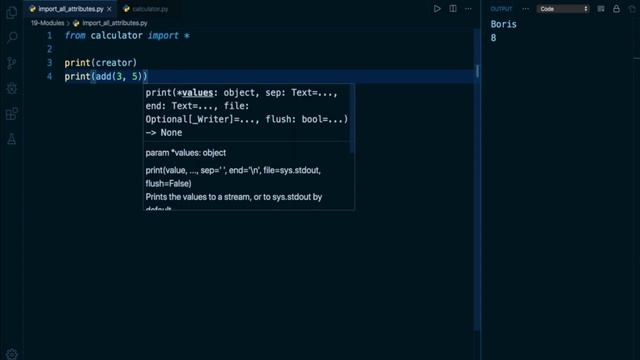Open the Explorer view in activity bar
This screenshot has height=360, width=640.
12,13
